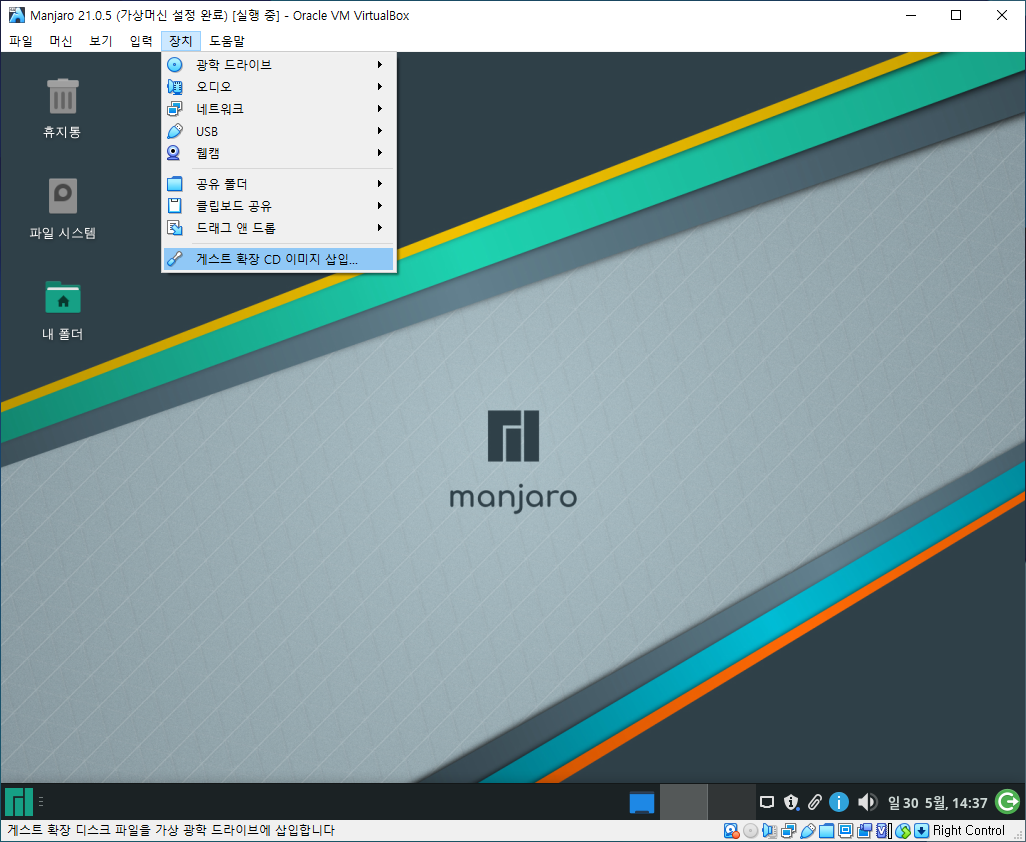Expand the 클립보드 공유 submenu arrow
Screen dimensions: 1026x842
(x=380, y=205)
